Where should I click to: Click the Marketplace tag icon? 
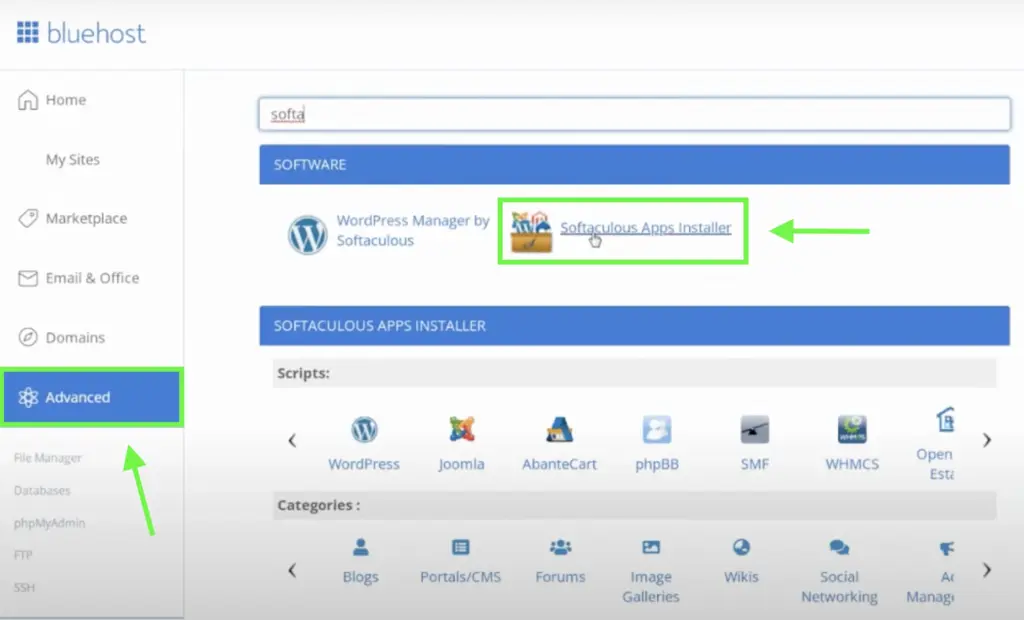click(x=27, y=218)
